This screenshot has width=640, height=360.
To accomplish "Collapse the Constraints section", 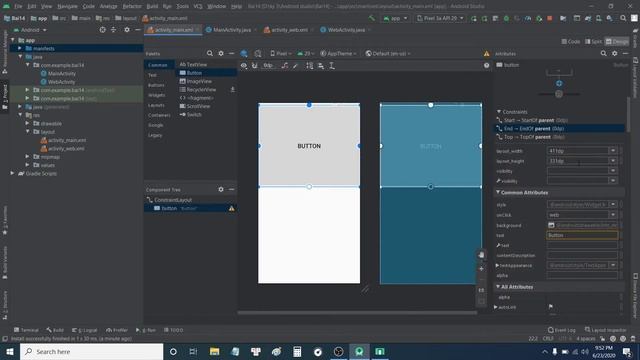I will point(499,111).
